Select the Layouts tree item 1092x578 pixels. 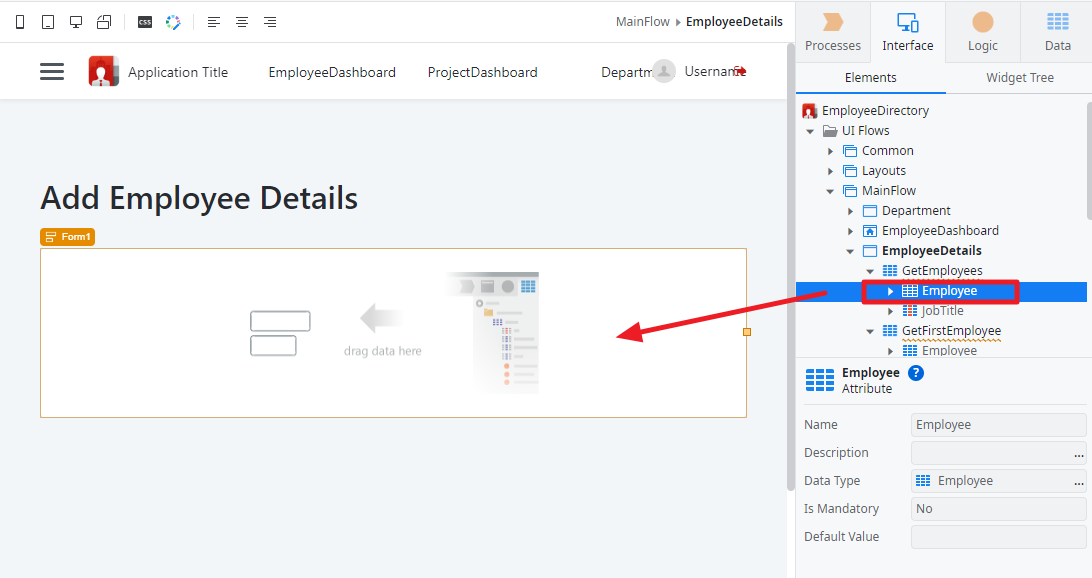point(884,171)
